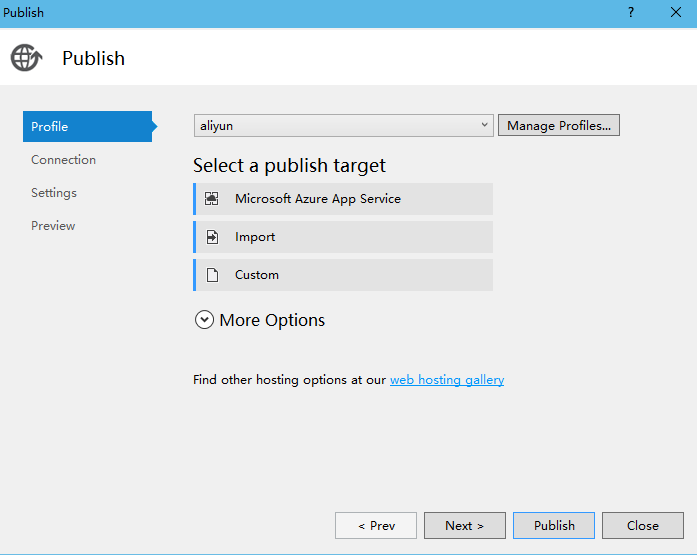Click the Publish button at bottom
This screenshot has height=555, width=697.
554,526
